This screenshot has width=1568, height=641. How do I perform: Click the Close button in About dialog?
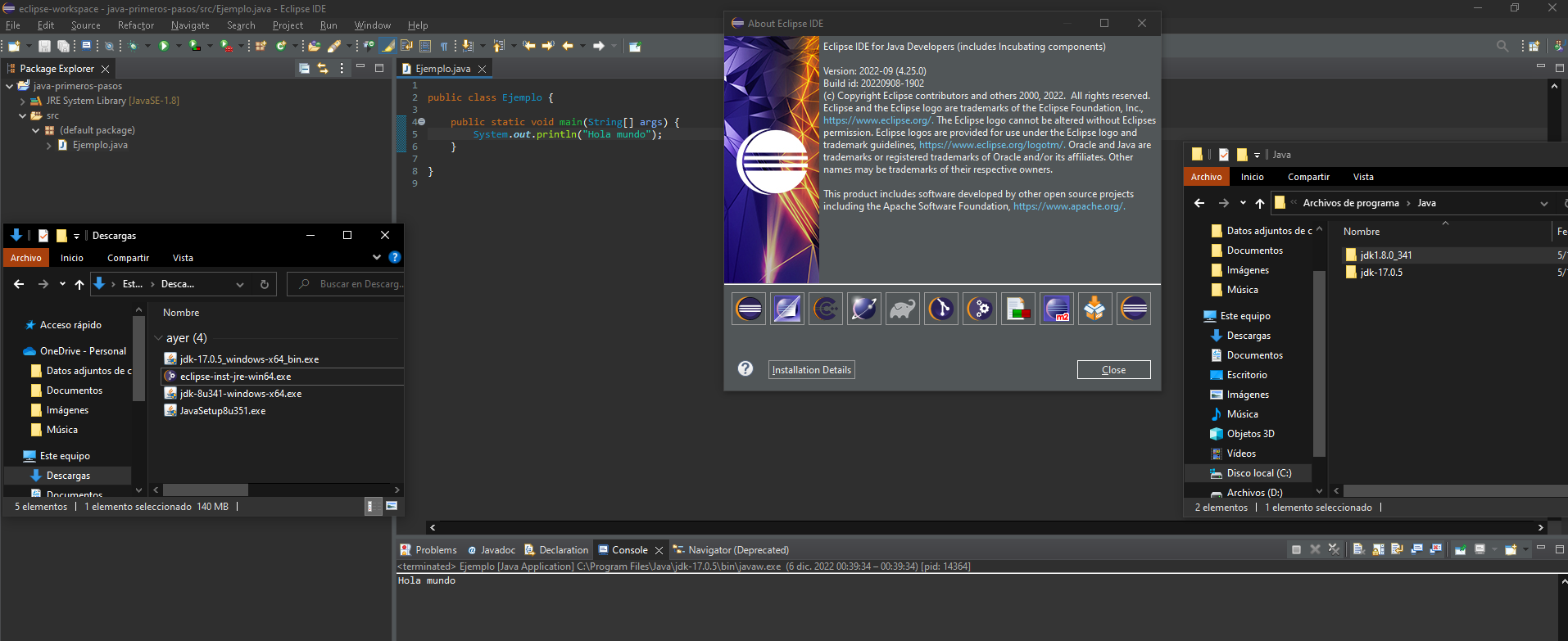pos(1113,370)
